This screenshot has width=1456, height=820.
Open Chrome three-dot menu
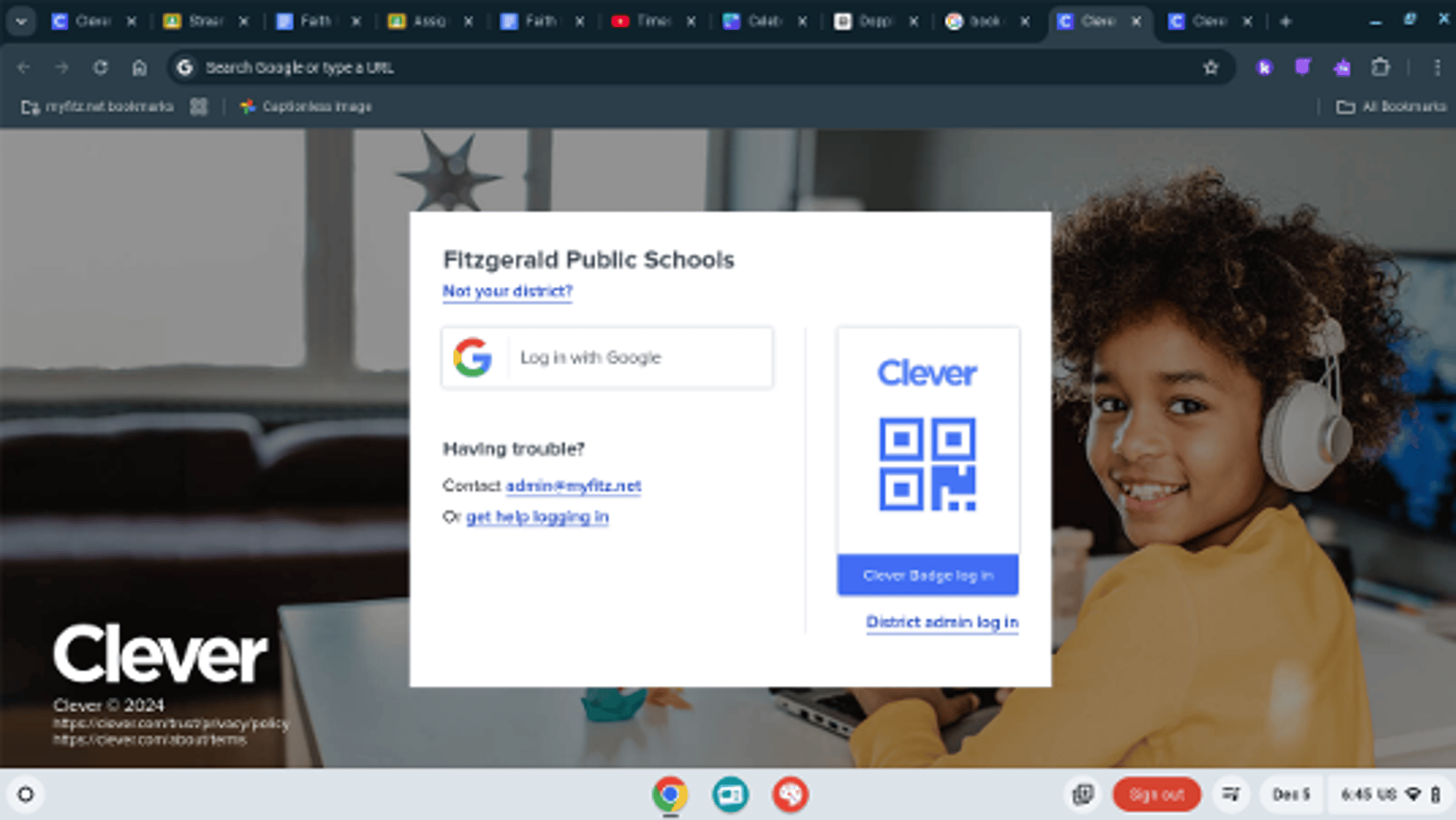pyautogui.click(x=1437, y=68)
